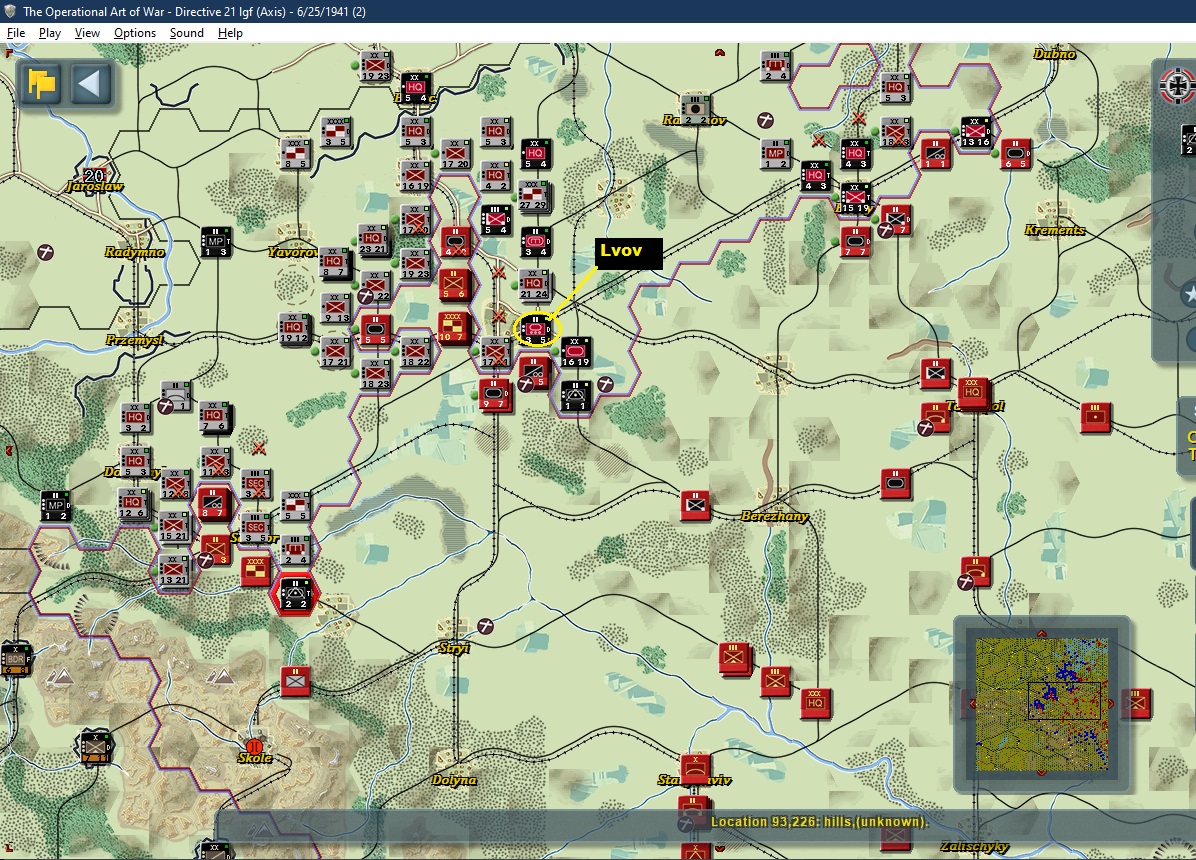
Task: Select the black infantry 15 19 division
Action: point(855,198)
